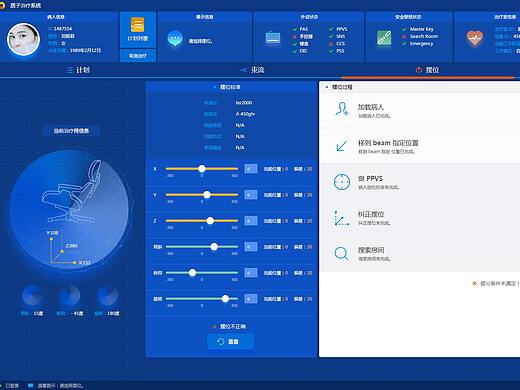Switch to the 计划 tab
Screen dimensions: 520x390
coord(78,70)
